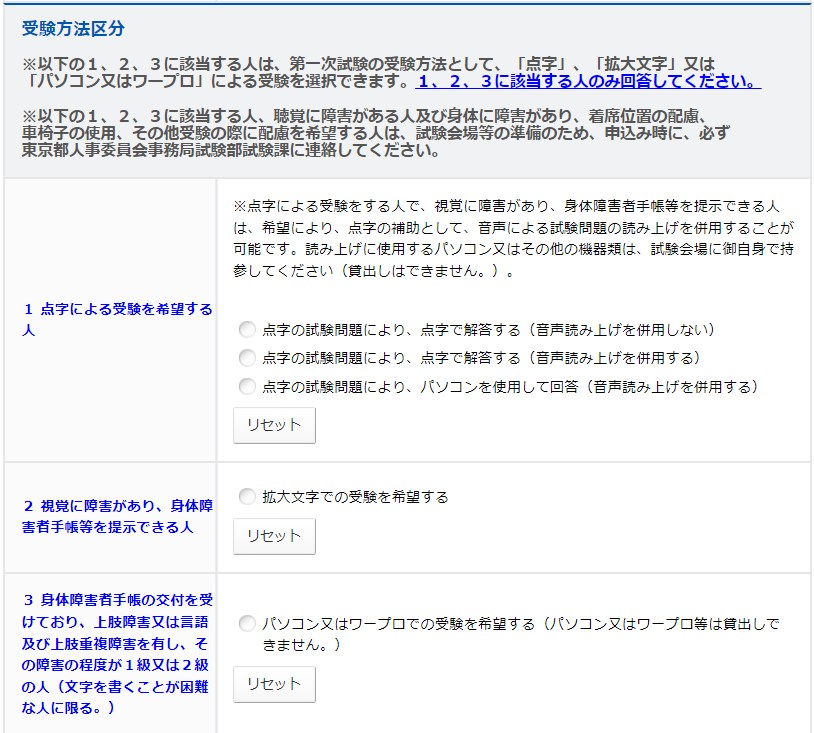Select the パソコン又はワープロでの受験 radio button
This screenshot has width=814, height=733.
point(247,624)
